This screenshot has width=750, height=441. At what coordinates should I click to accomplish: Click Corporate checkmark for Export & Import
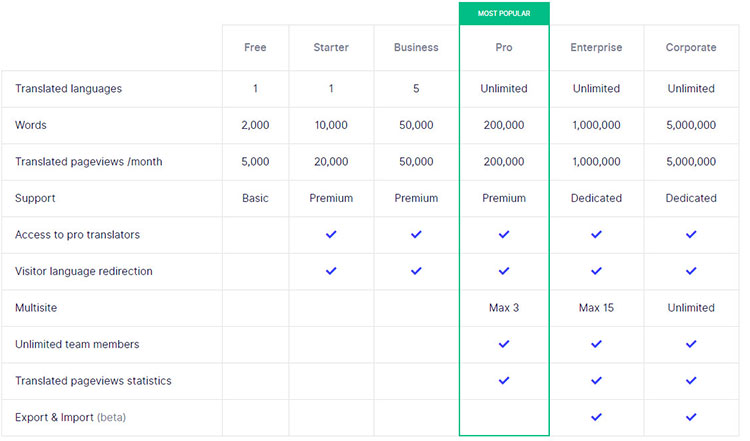coord(691,417)
